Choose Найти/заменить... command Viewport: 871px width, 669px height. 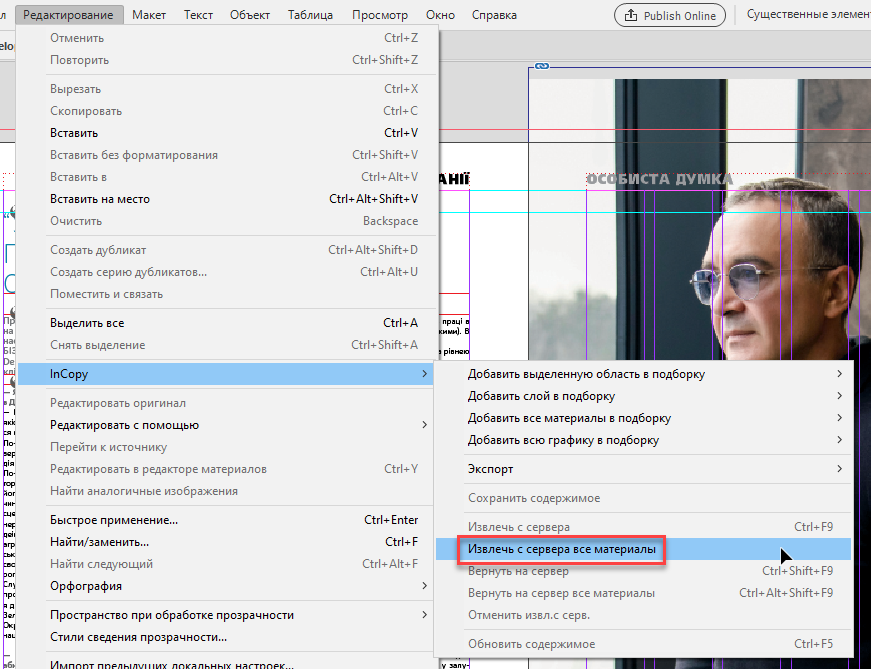(x=227, y=542)
